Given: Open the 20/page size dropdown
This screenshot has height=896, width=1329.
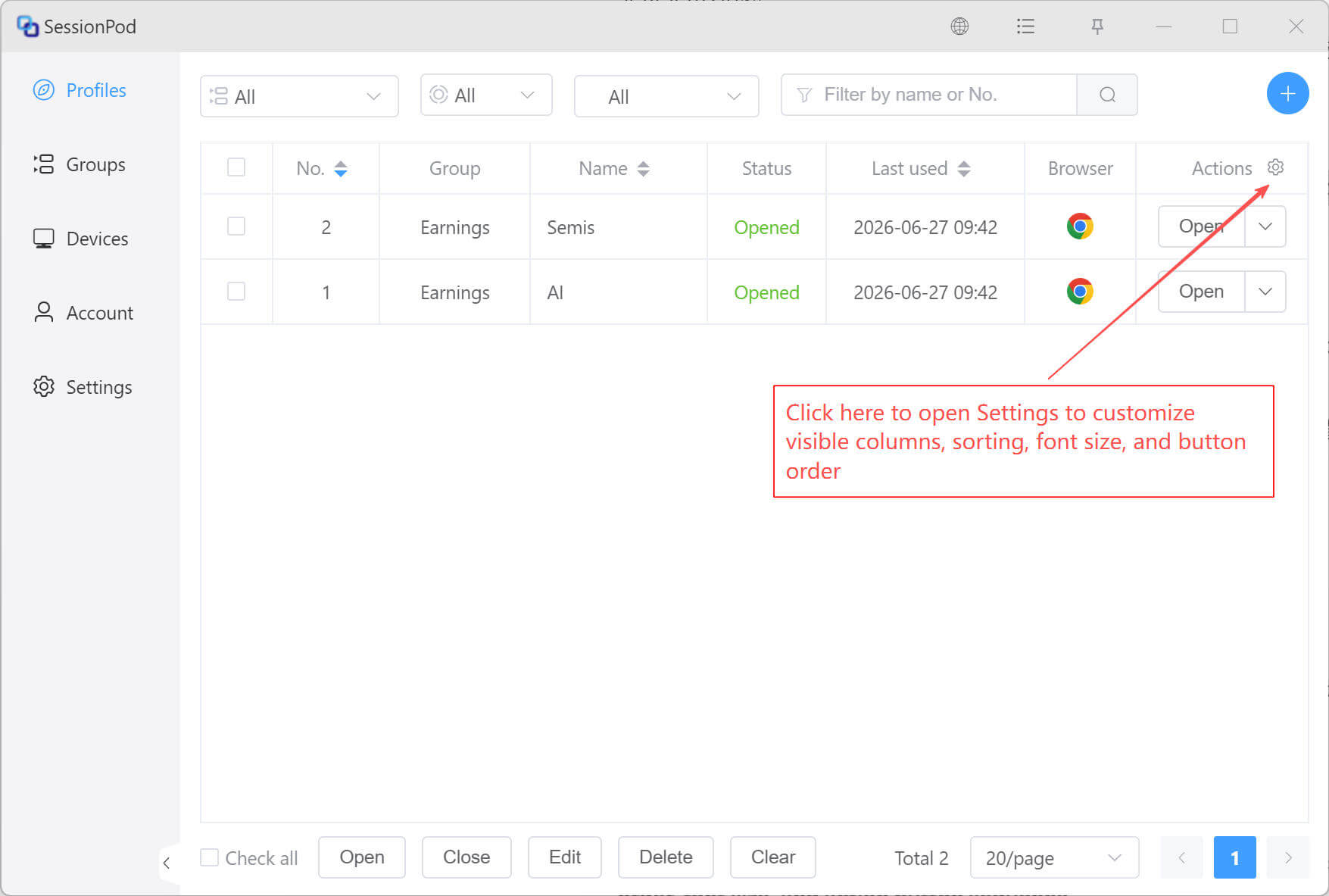Looking at the screenshot, I should point(1054,857).
